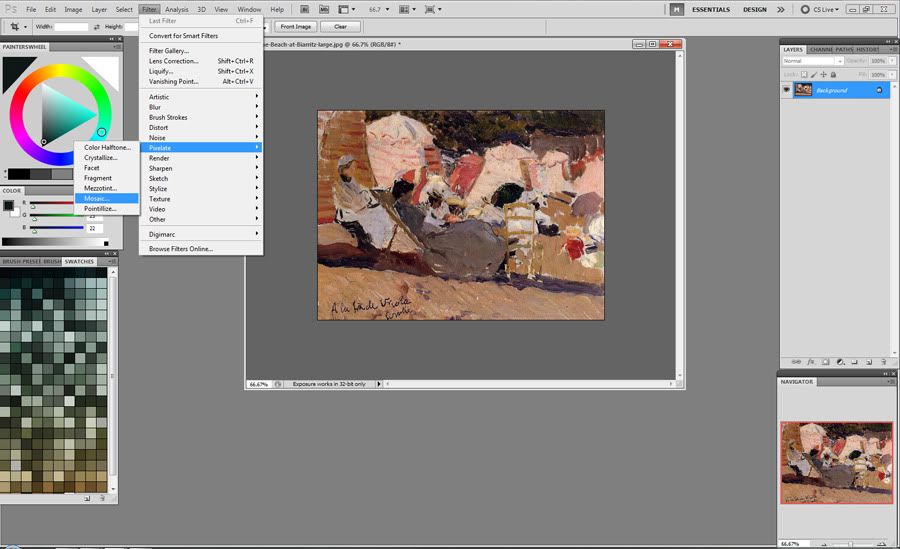
Task: Launch Mini Bridge from the application bar
Action: [x=324, y=9]
